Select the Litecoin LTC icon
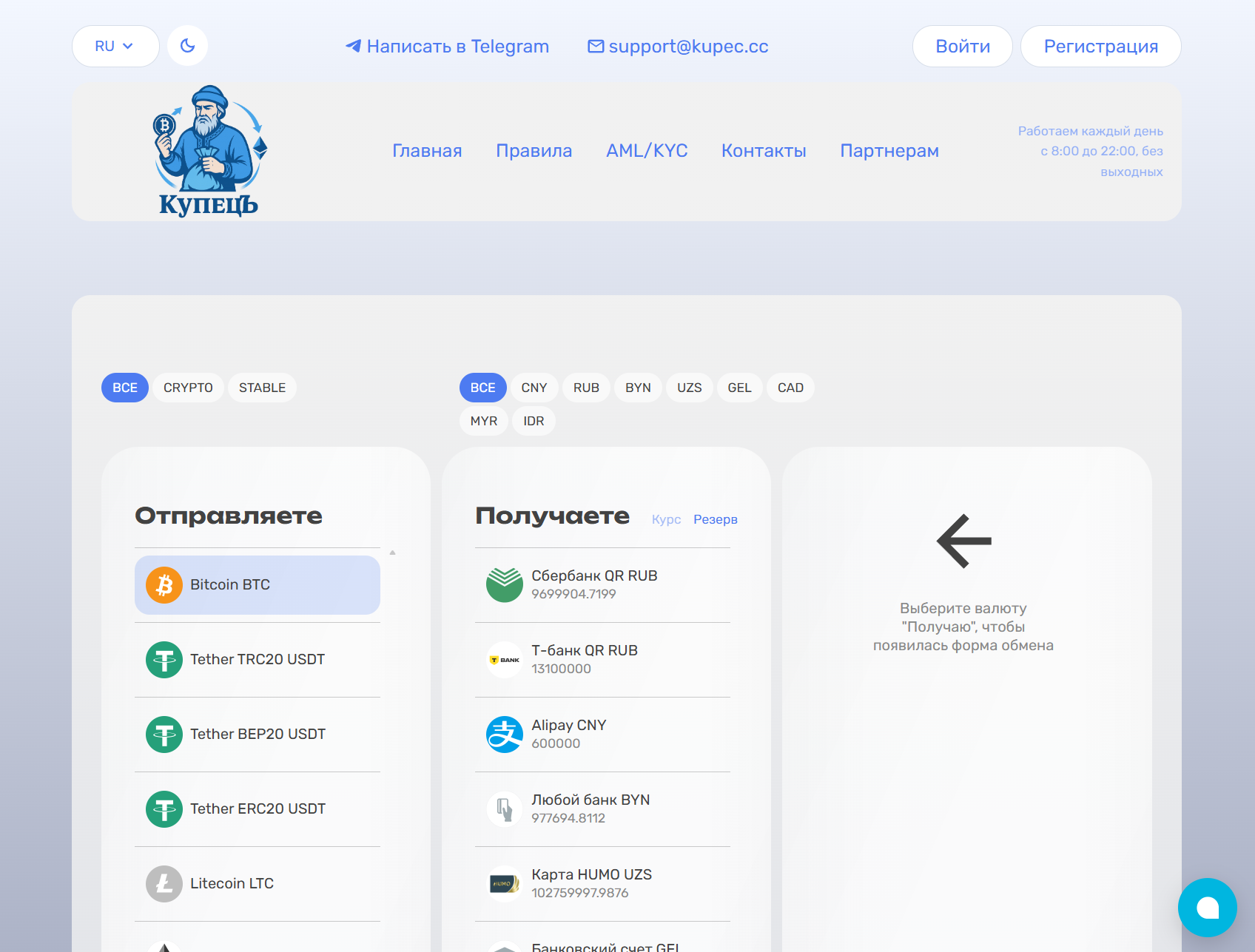This screenshot has width=1255, height=952. pyautogui.click(x=164, y=883)
